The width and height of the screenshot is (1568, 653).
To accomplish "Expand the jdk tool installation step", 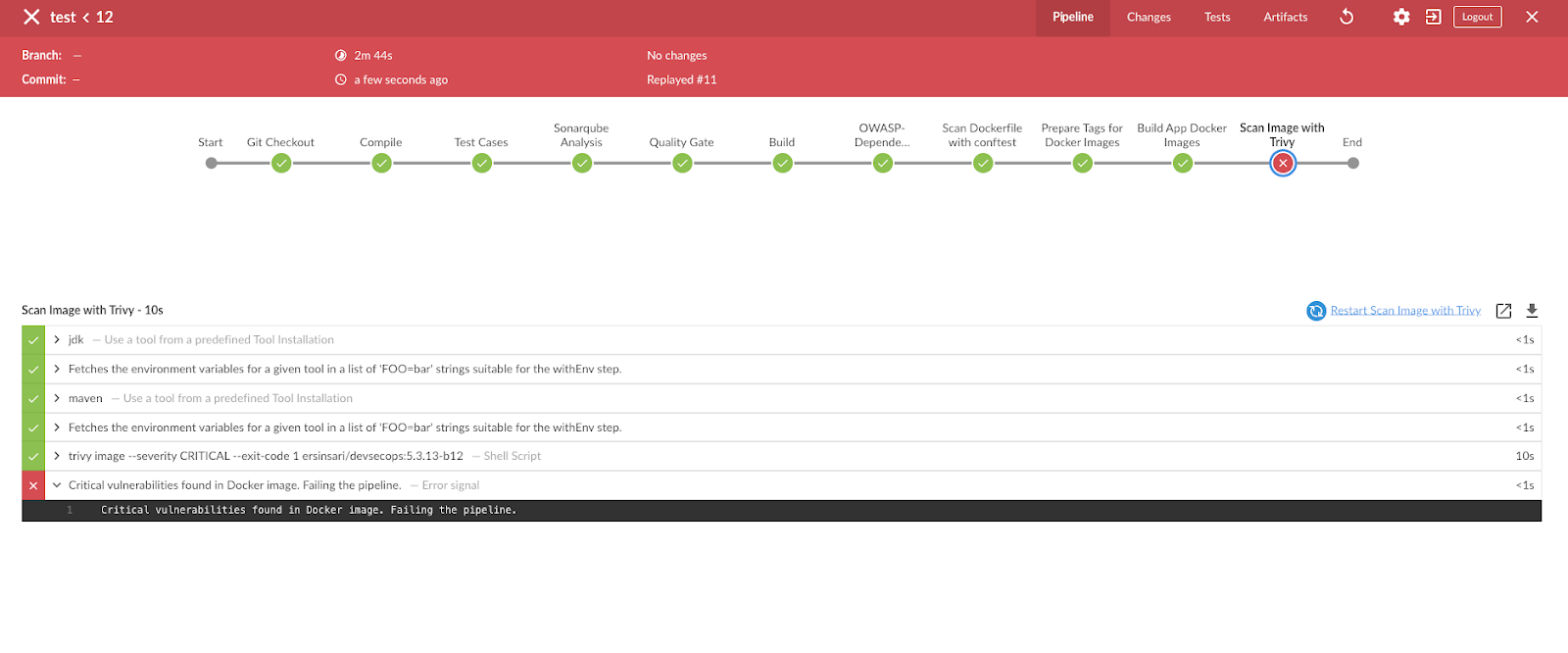I will coord(57,340).
